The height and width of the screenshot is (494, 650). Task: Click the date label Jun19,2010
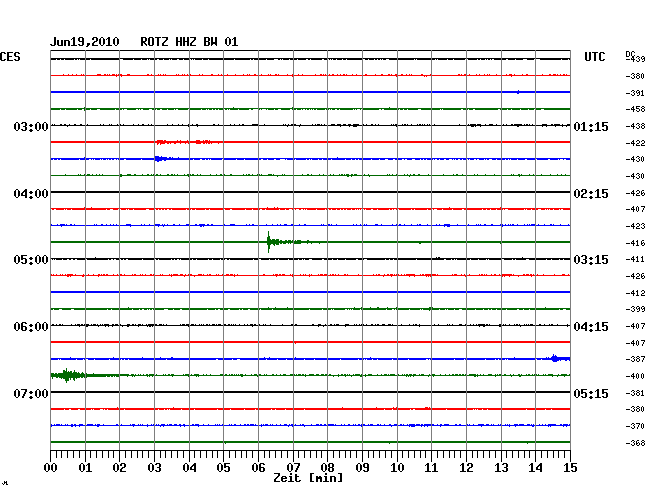click(x=85, y=42)
